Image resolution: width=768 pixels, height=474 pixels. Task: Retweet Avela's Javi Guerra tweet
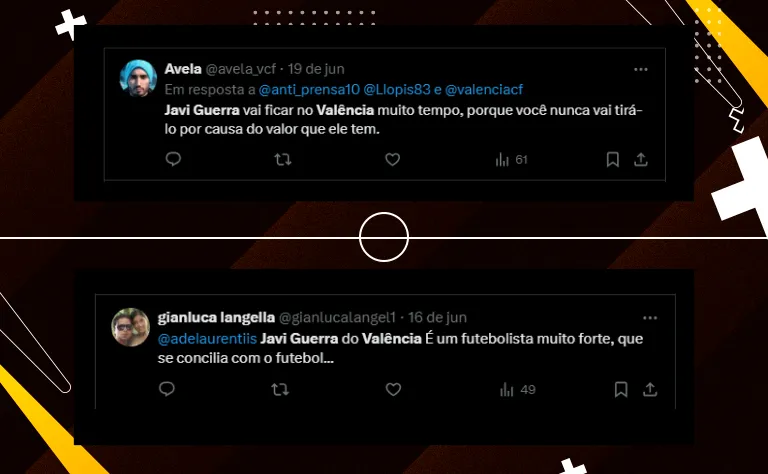(283, 159)
